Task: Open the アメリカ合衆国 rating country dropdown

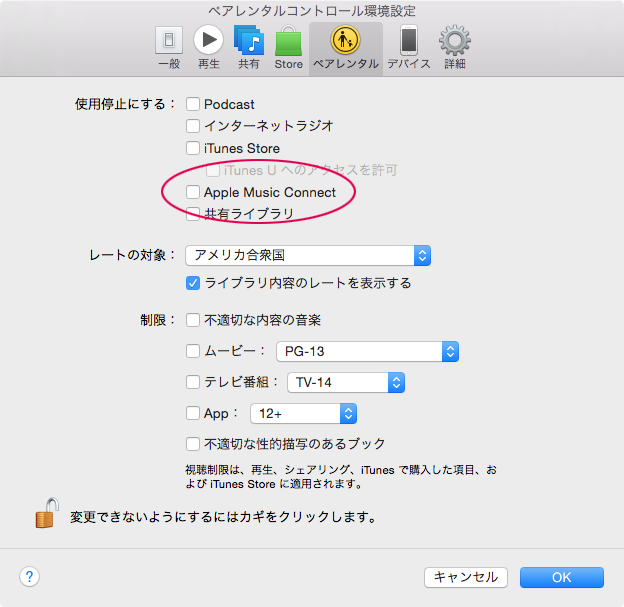Action: (x=308, y=255)
